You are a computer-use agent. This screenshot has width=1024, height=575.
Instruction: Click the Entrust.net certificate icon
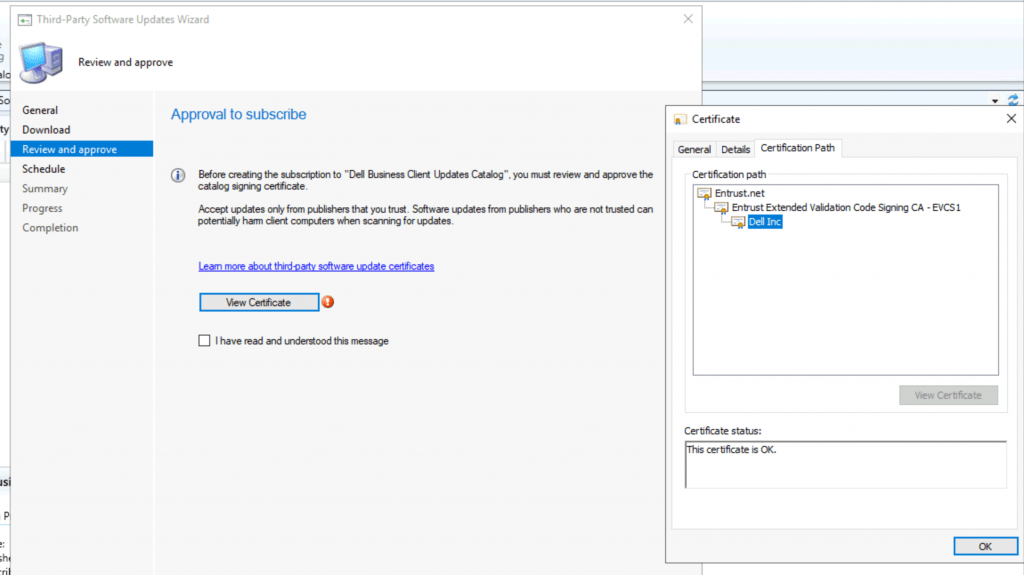704,193
